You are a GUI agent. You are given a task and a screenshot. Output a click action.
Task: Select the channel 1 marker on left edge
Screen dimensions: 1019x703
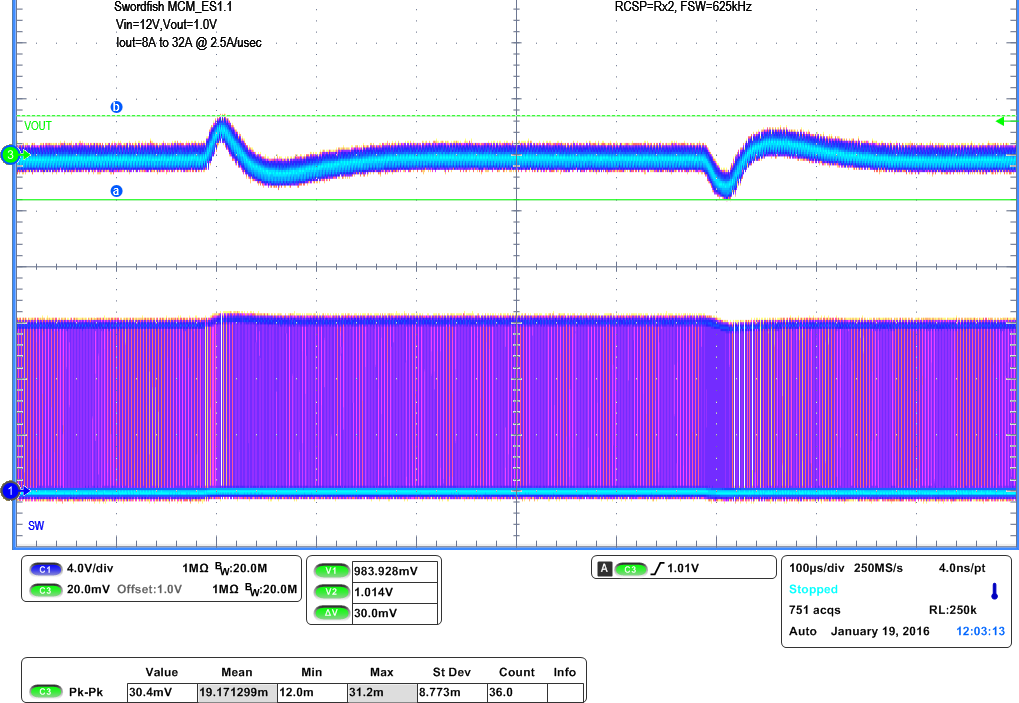point(8,492)
